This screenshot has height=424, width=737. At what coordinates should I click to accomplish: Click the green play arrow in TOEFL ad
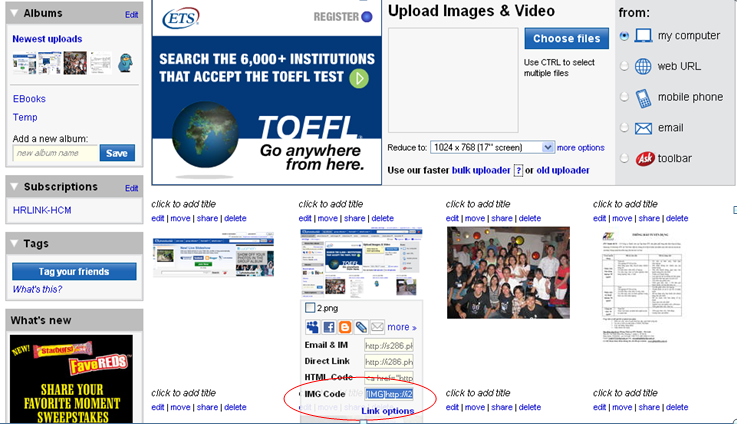(x=359, y=78)
